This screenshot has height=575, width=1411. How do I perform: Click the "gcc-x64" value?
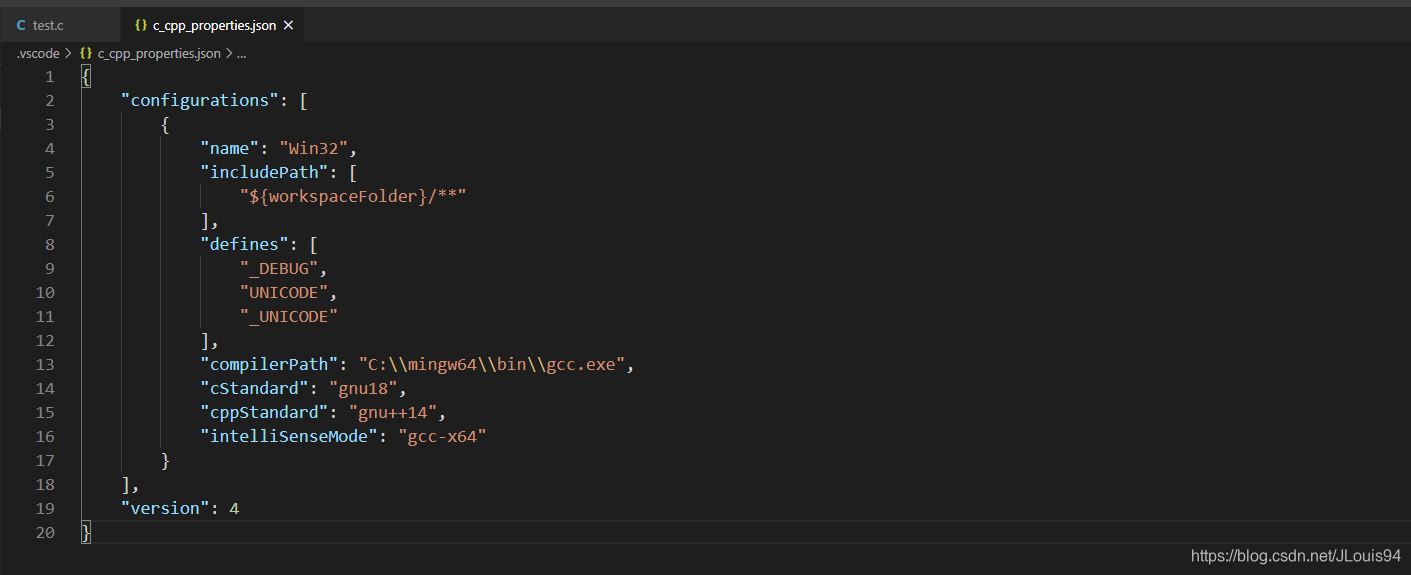pyautogui.click(x=443, y=436)
